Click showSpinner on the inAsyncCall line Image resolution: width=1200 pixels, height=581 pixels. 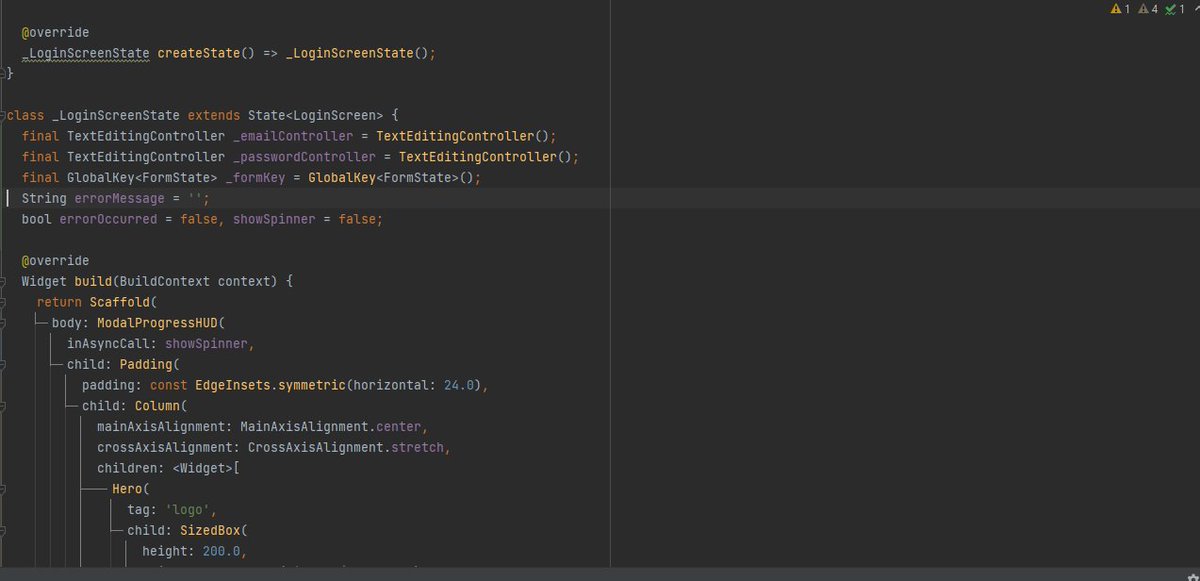206,344
